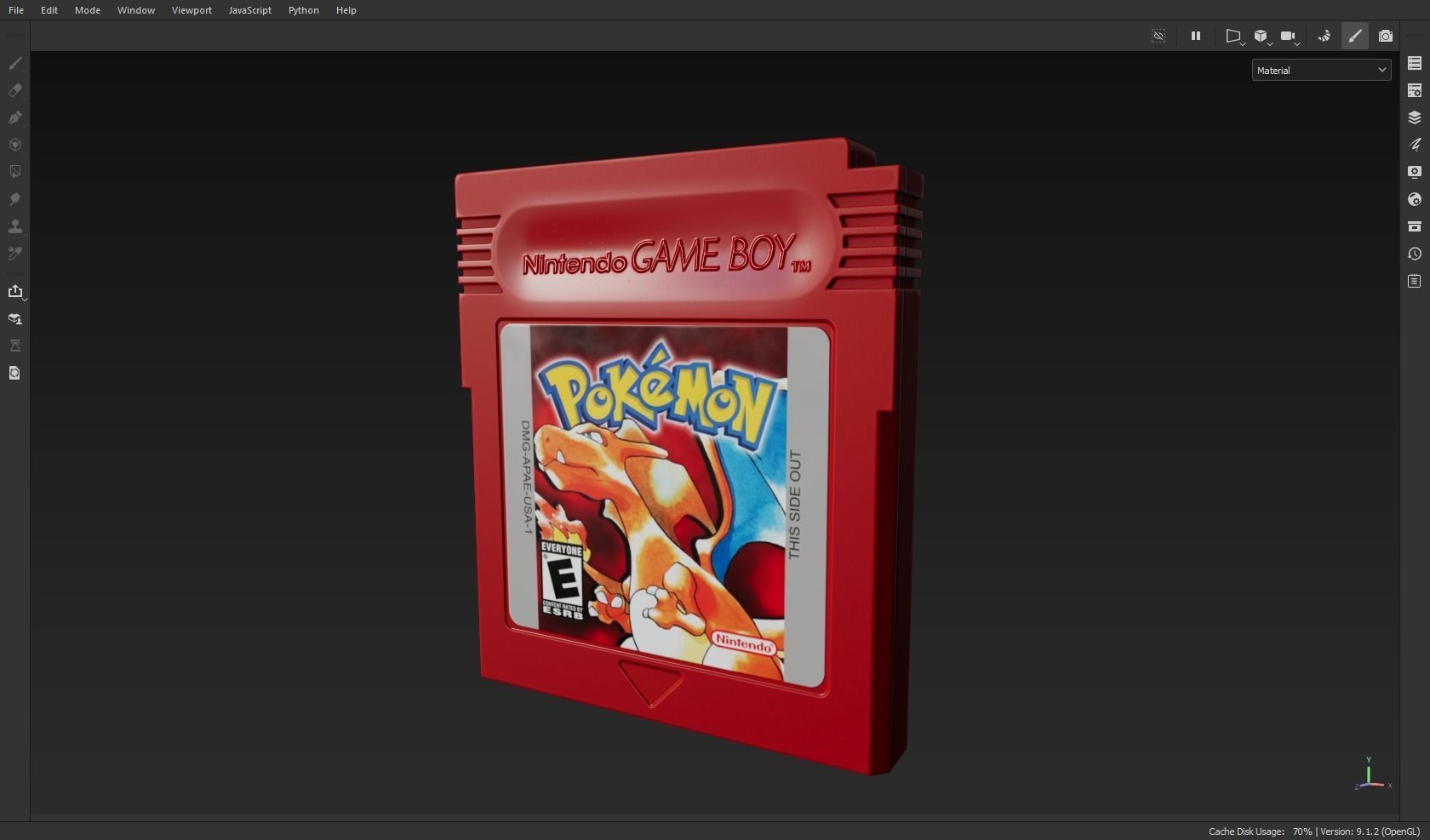Open the History panel
Image resolution: width=1430 pixels, height=840 pixels.
(1415, 254)
